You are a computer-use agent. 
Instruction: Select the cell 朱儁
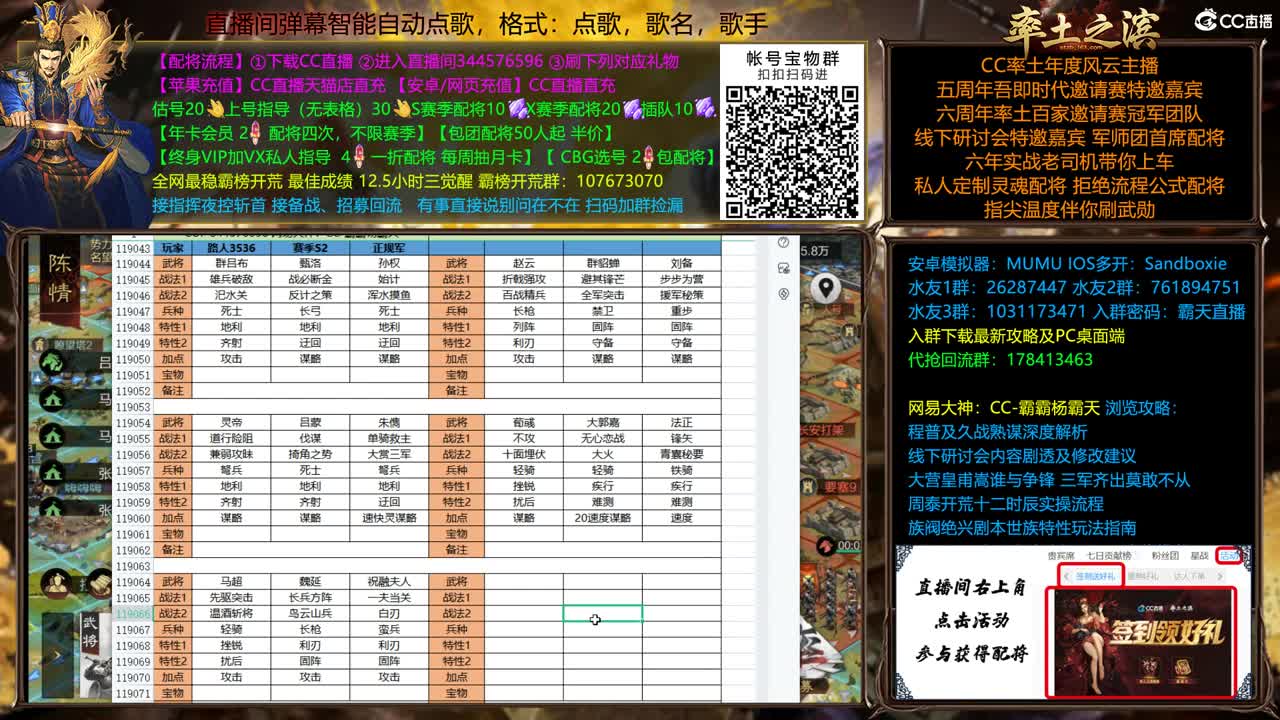click(x=389, y=423)
